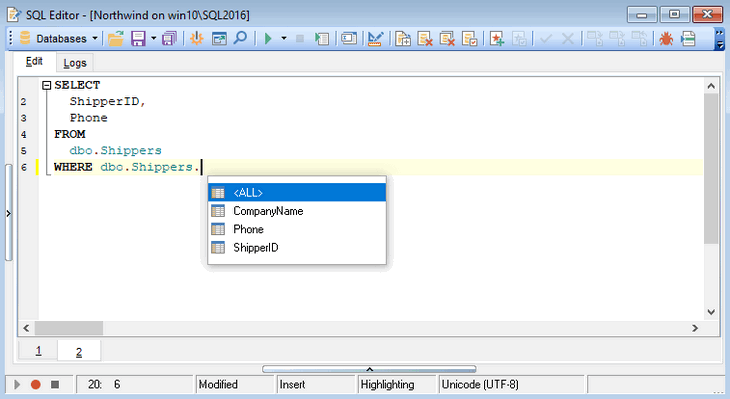The width and height of the screenshot is (730, 399).
Task: Click the horizontal scrollbar right arrow
Action: [x=695, y=328]
